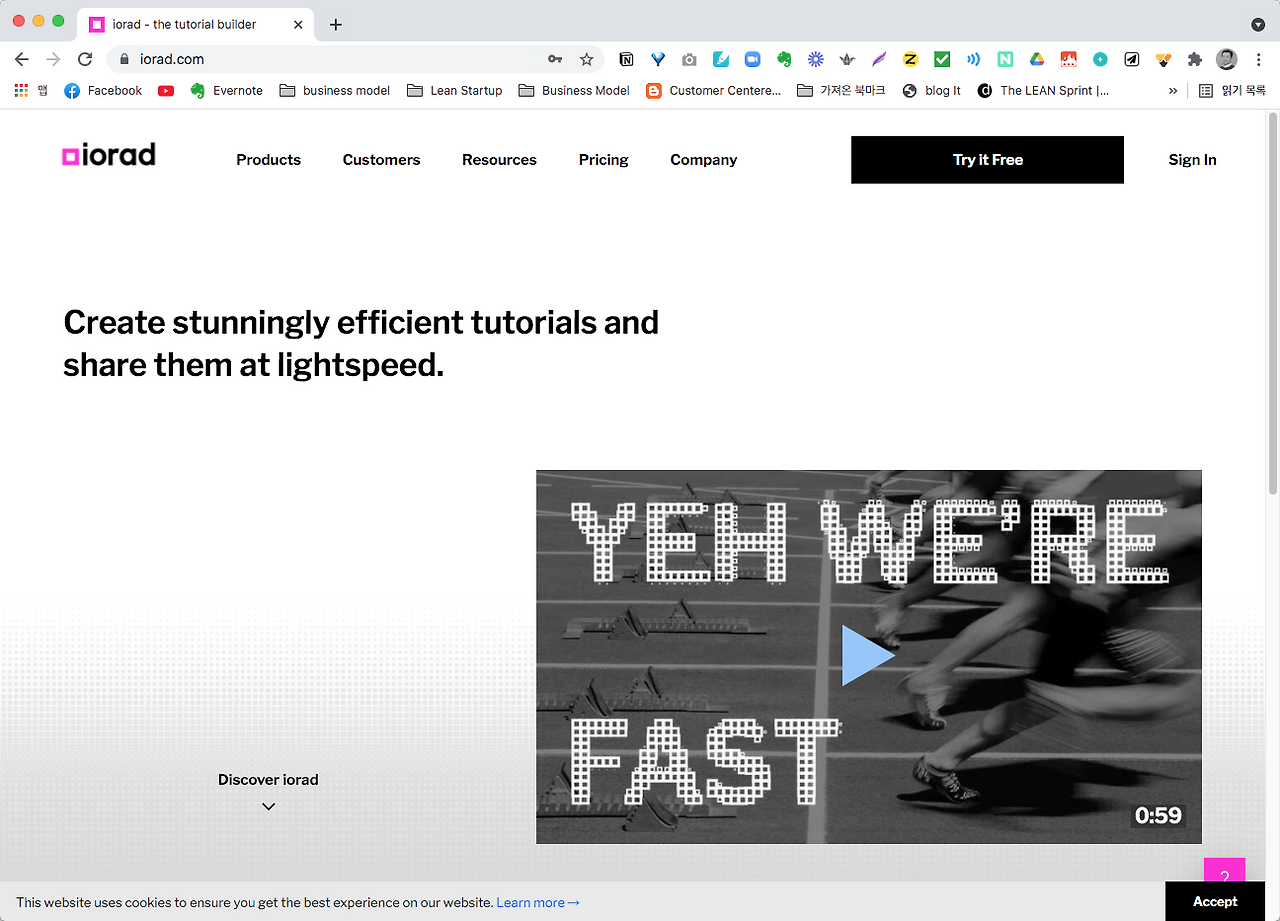The width and height of the screenshot is (1280, 921).
Task: Accept the cookie notice
Action: point(1215,901)
